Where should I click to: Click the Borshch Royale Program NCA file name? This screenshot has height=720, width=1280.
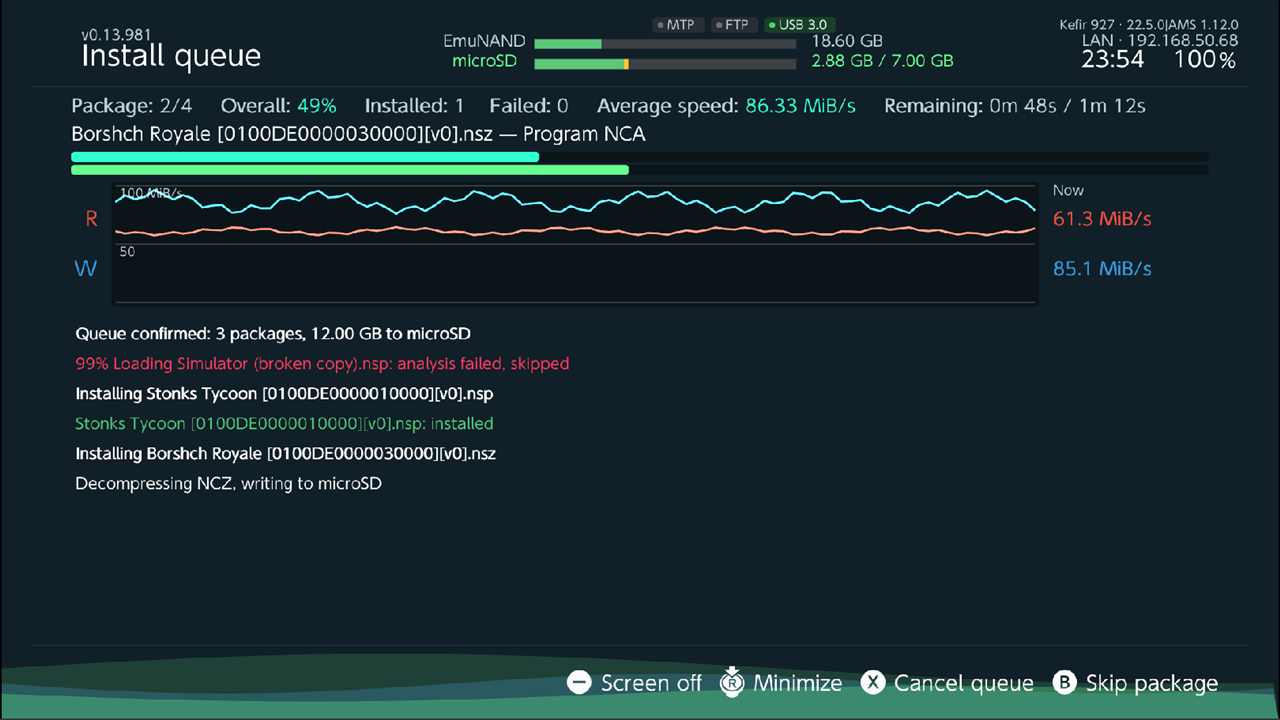point(359,134)
